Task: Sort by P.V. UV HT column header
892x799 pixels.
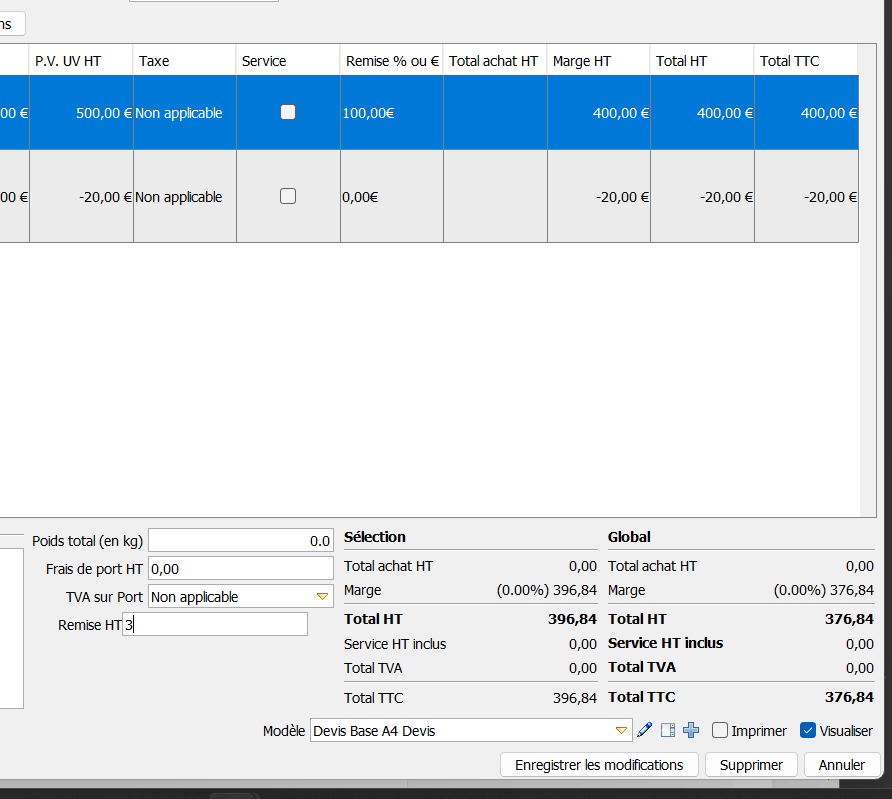Action: click(81, 60)
